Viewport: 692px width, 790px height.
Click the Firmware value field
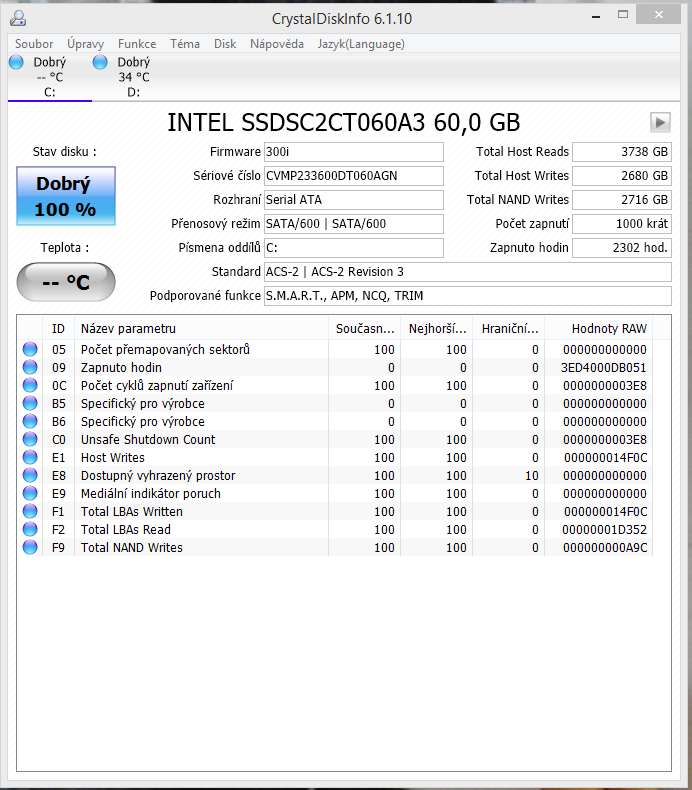[x=353, y=152]
